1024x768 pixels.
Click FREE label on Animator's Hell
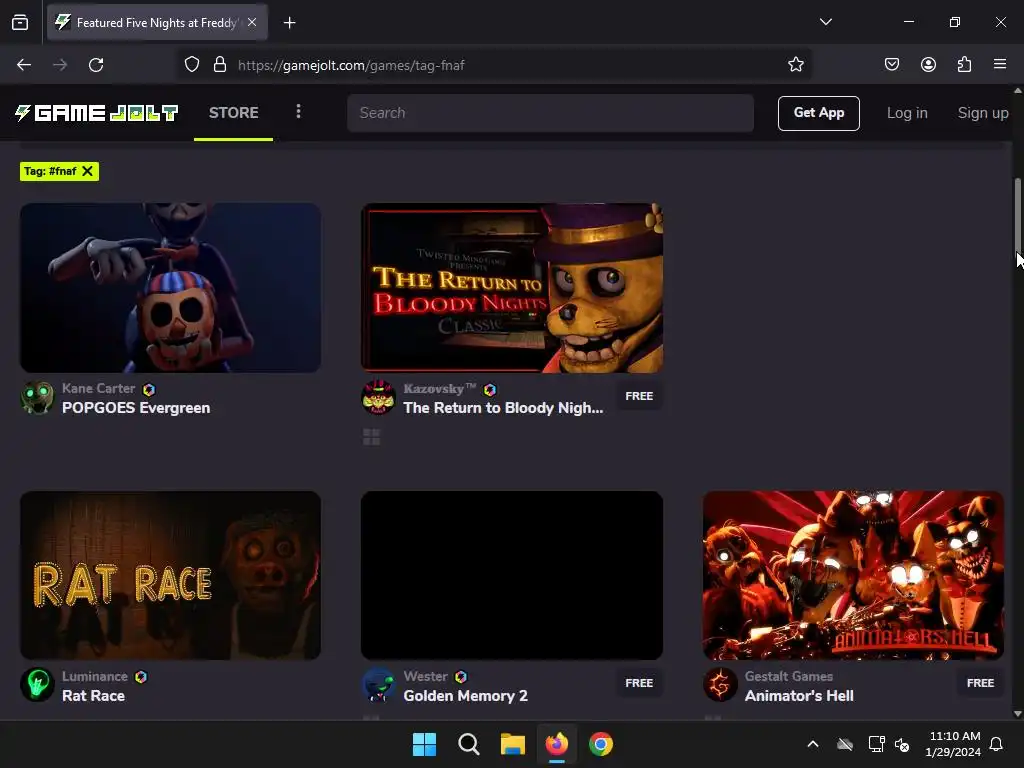[980, 683]
